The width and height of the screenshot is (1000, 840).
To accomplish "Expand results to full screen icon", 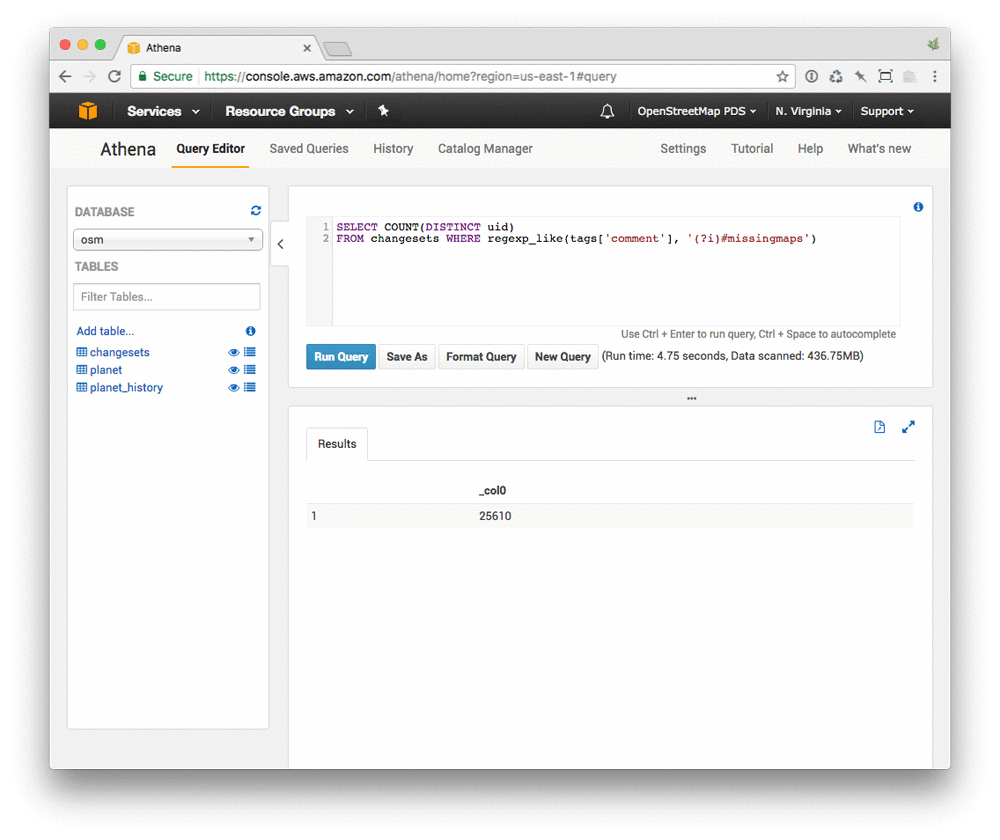I will point(908,427).
